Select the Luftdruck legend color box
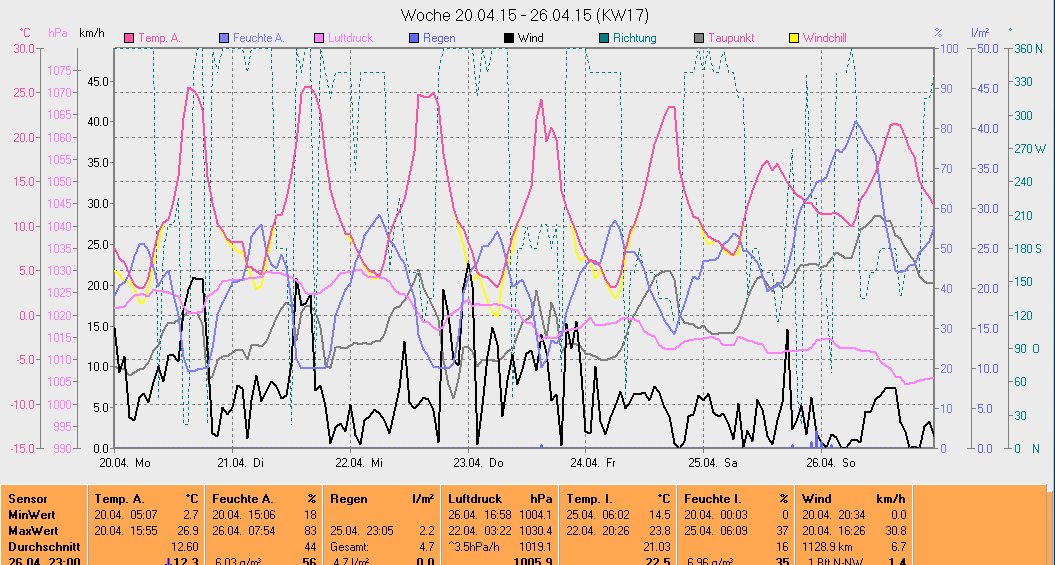The width and height of the screenshot is (1055, 565). [x=319, y=38]
